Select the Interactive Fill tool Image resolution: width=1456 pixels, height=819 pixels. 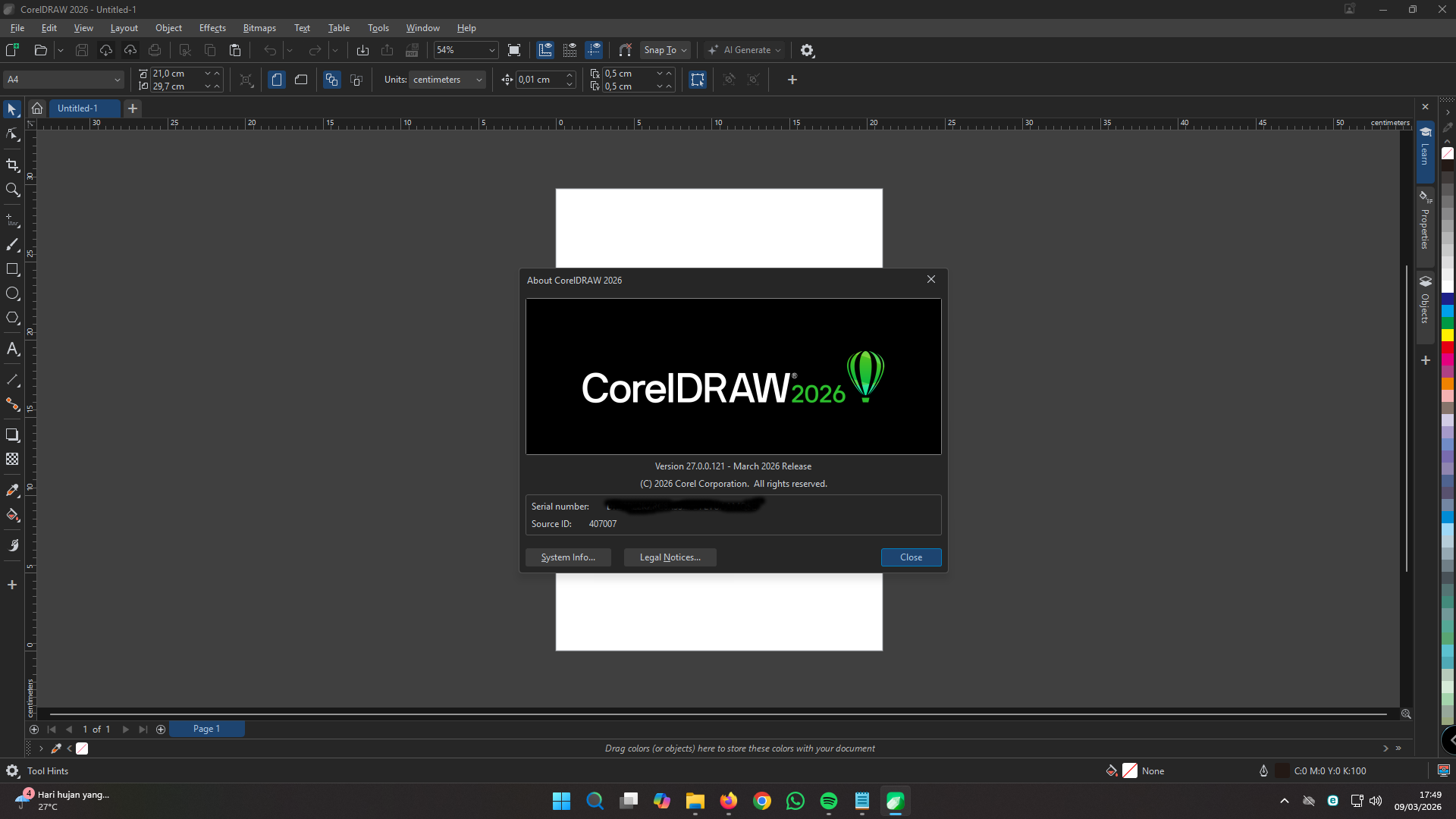[x=12, y=515]
